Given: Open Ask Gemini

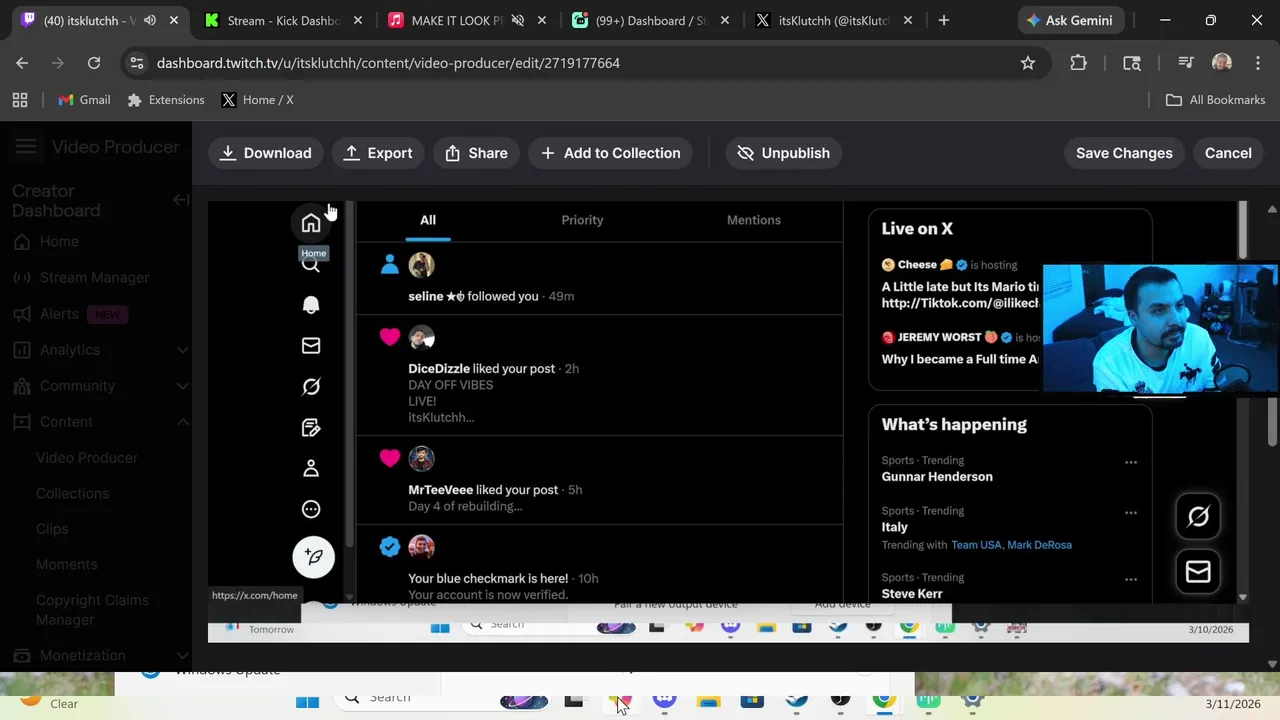Looking at the screenshot, I should click(1069, 20).
